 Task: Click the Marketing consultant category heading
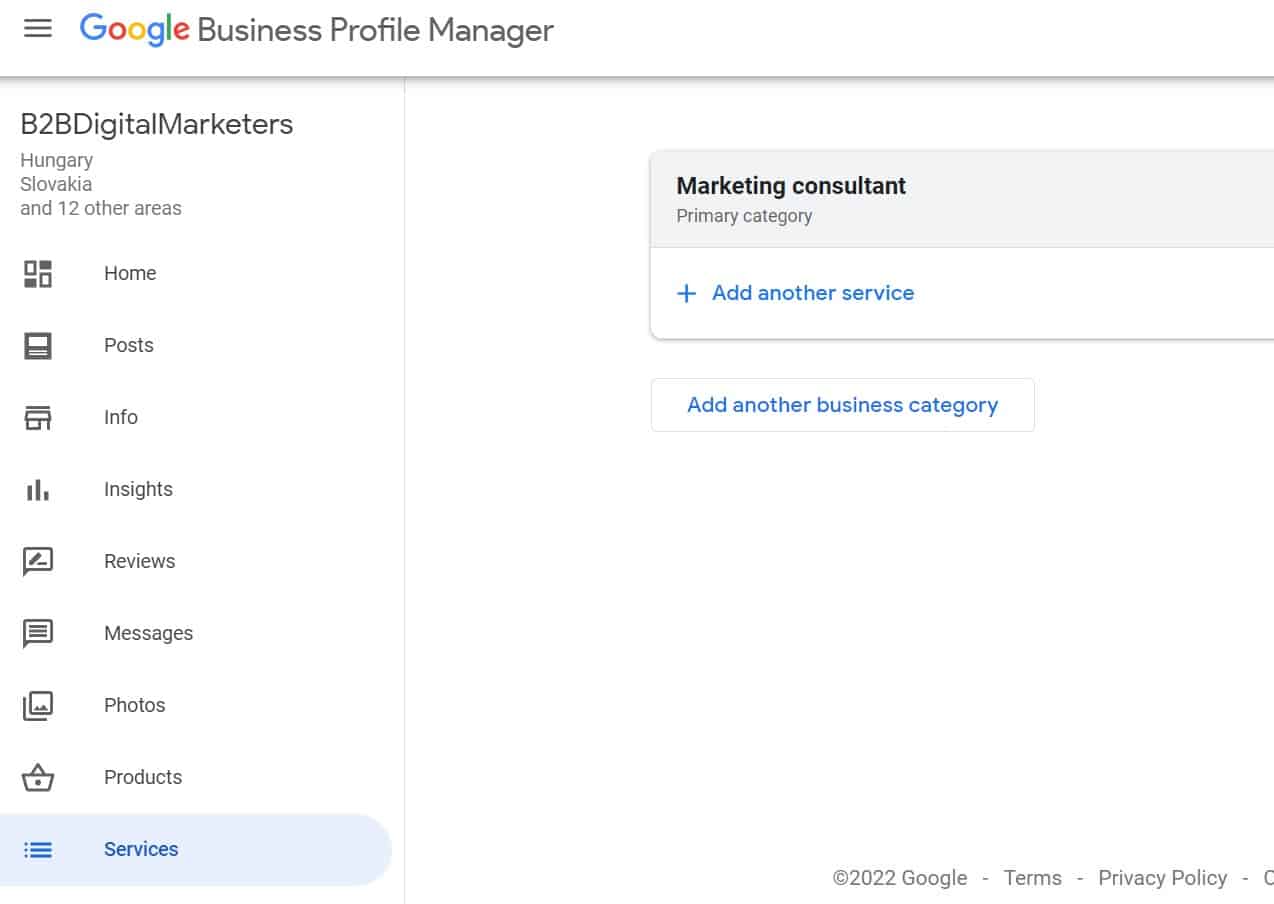point(791,185)
